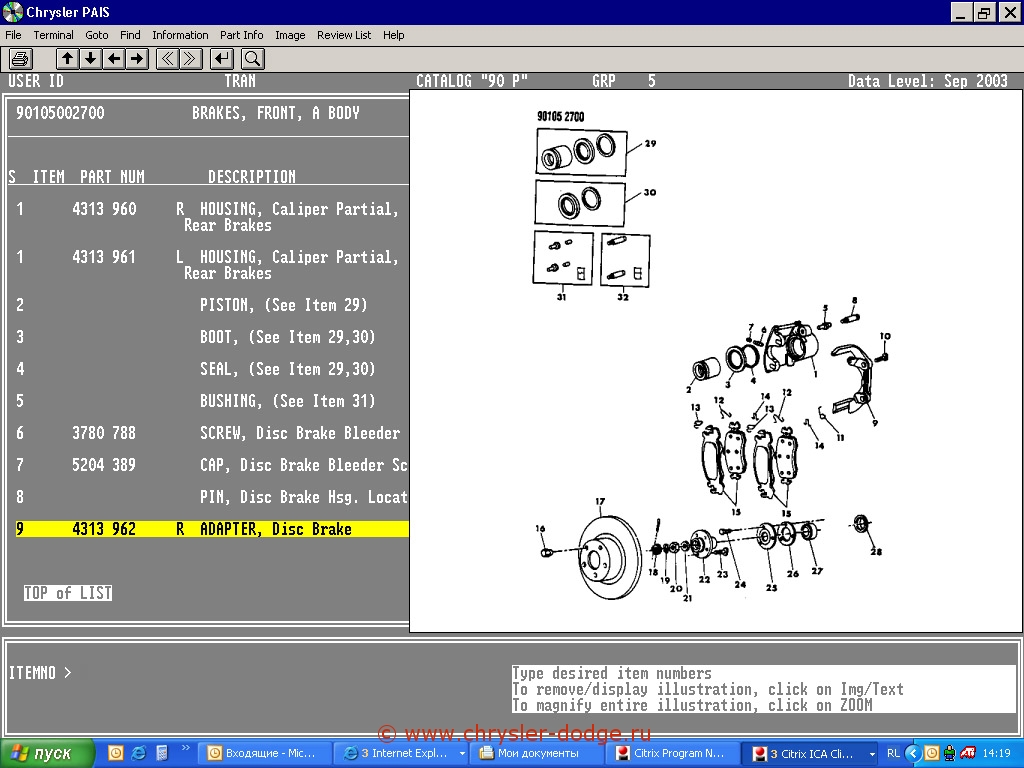Click the right arrow toolbar button

pyautogui.click(x=136, y=59)
